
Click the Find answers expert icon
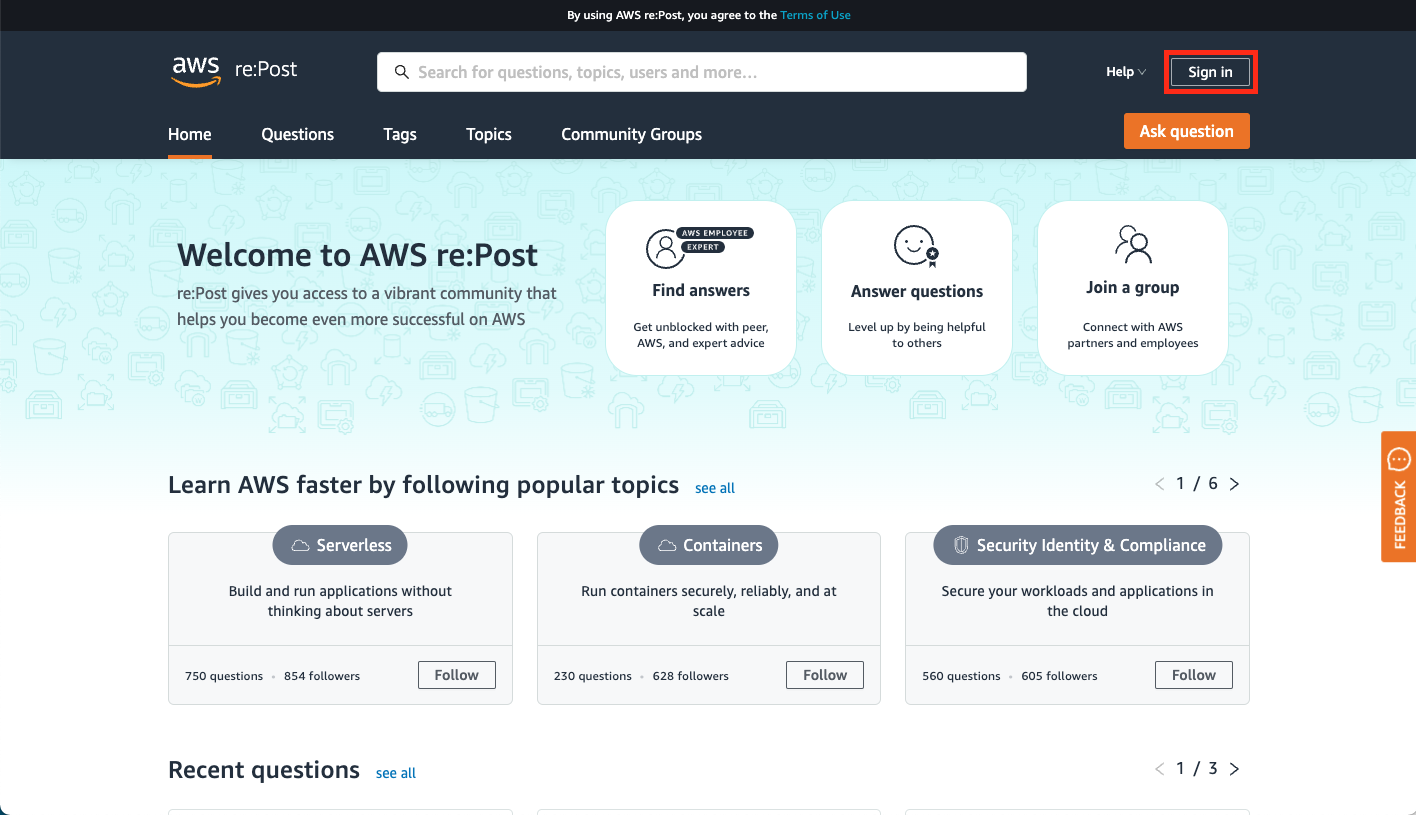click(700, 247)
